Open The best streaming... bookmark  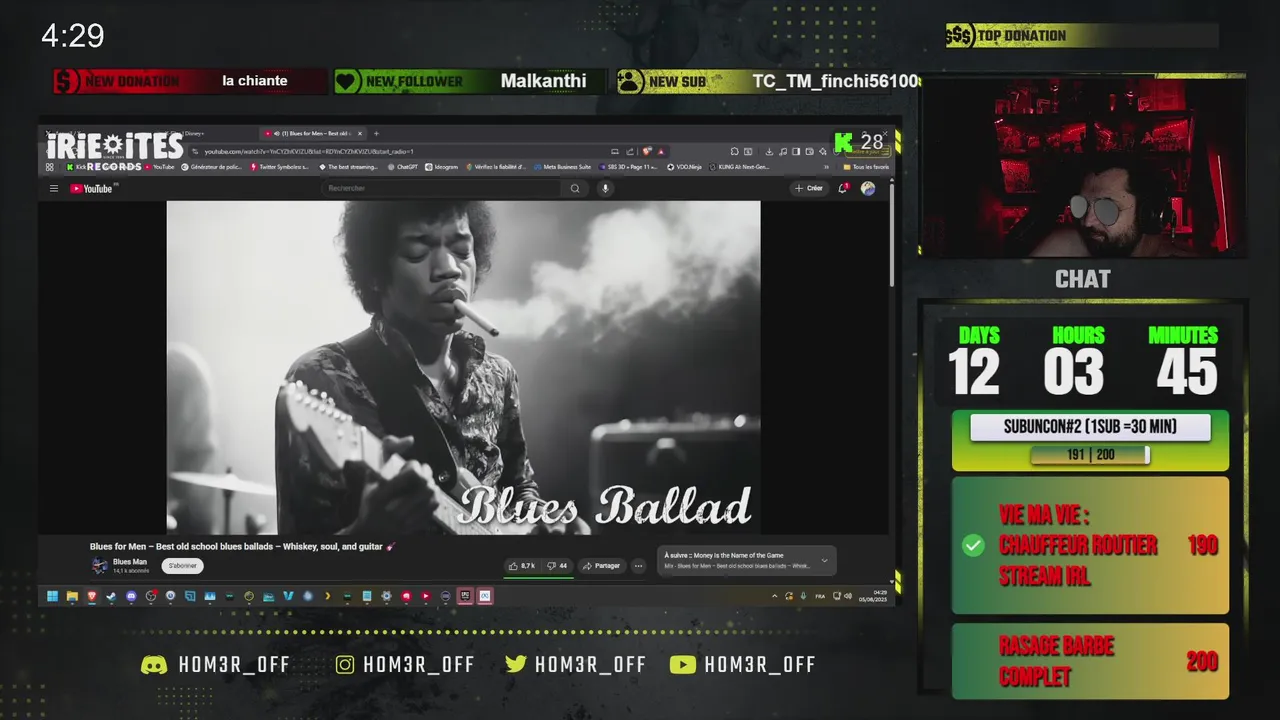(348, 167)
